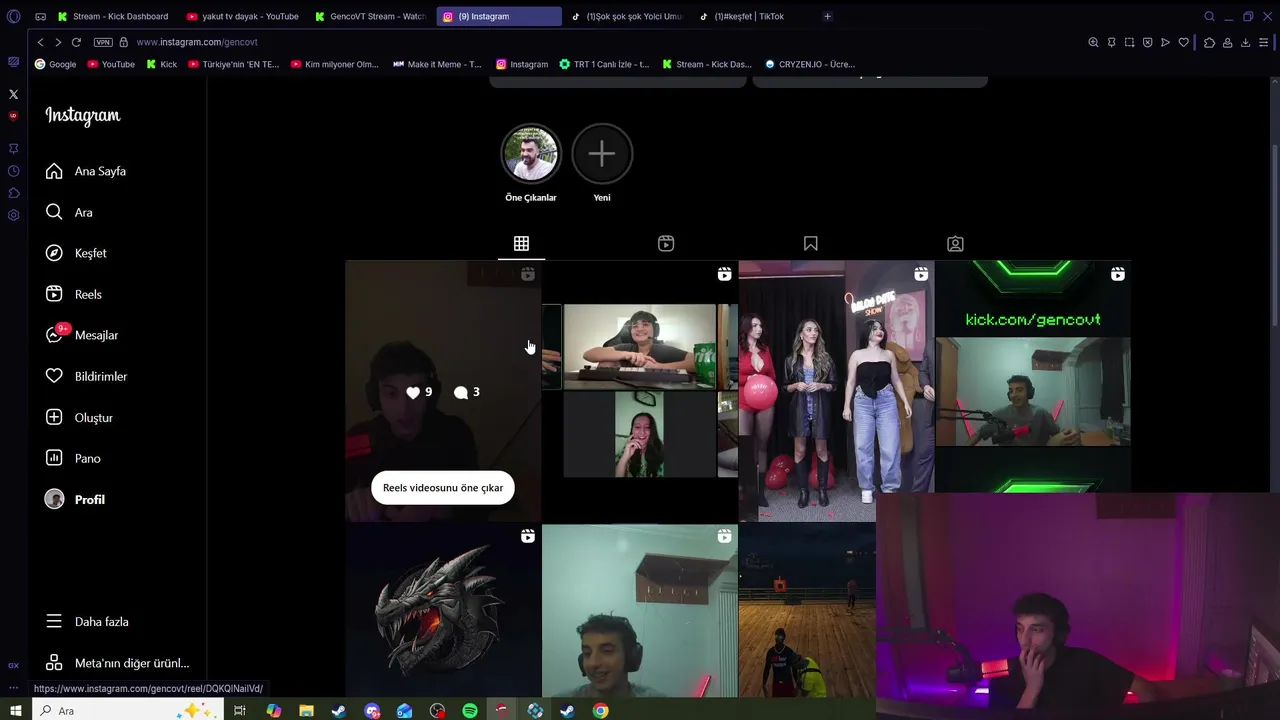Image resolution: width=1280 pixels, height=720 pixels.
Task: Open Ana Sayfa in Instagram sidebar
Action: click(86, 171)
